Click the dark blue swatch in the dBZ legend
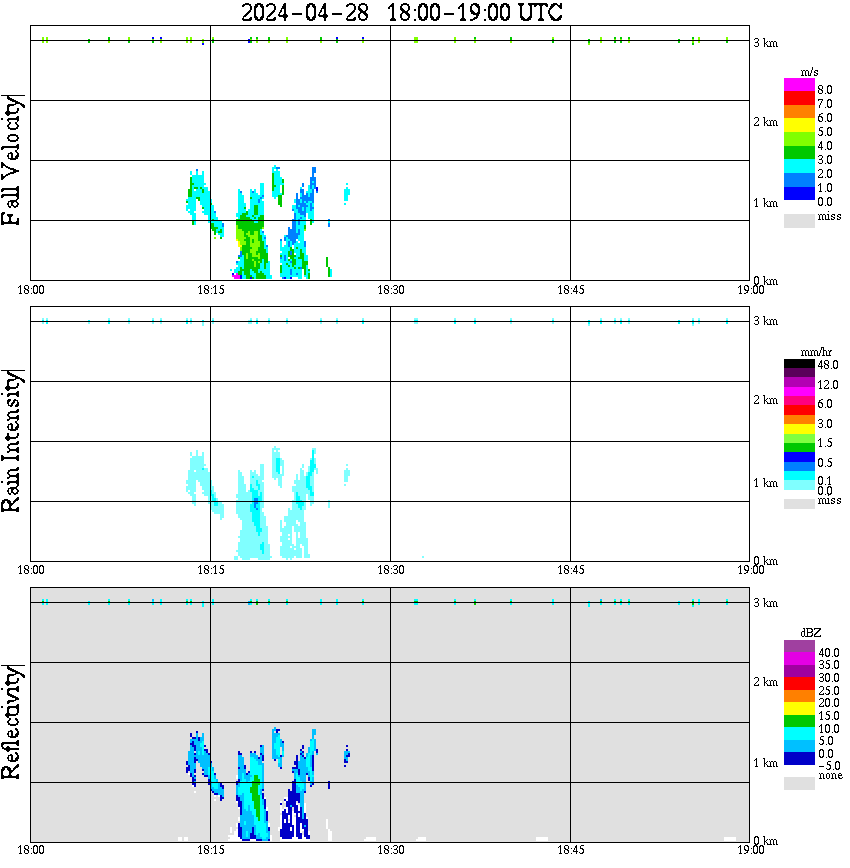 point(799,758)
